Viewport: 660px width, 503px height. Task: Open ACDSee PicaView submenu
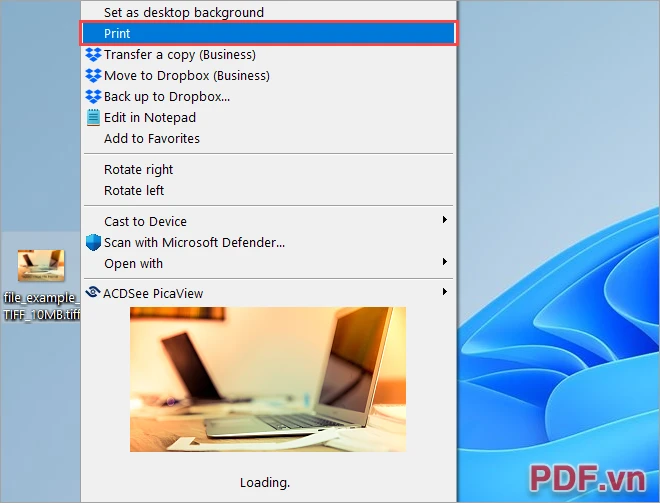pos(268,293)
